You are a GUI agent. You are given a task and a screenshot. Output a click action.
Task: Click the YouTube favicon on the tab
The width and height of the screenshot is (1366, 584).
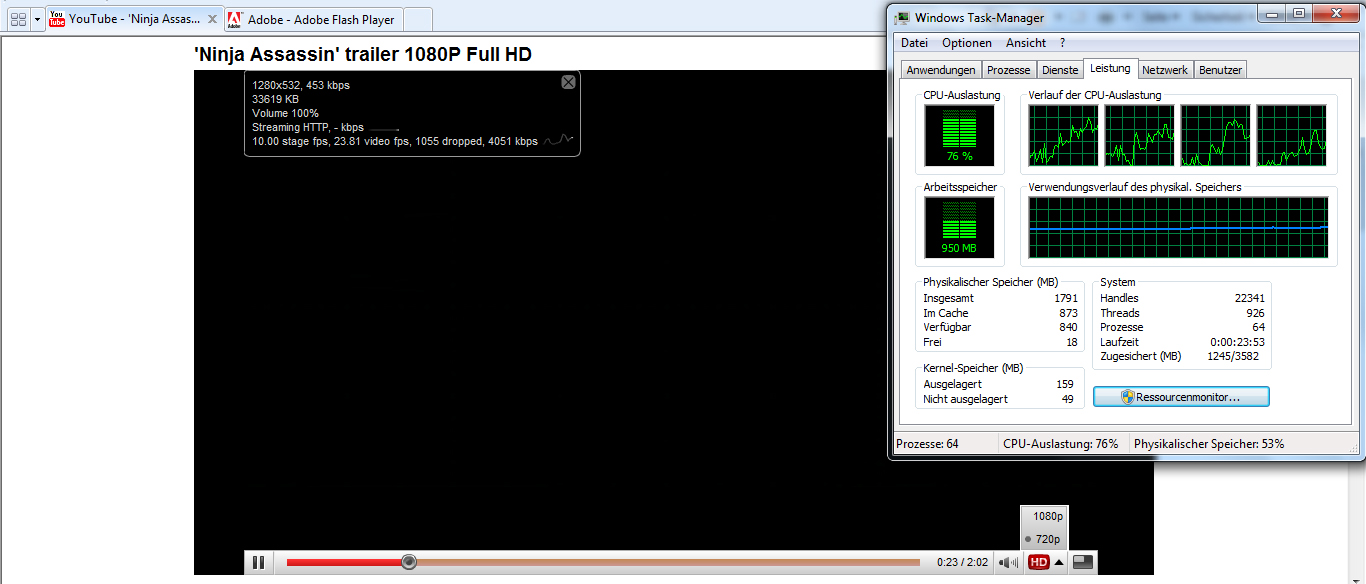click(57, 19)
